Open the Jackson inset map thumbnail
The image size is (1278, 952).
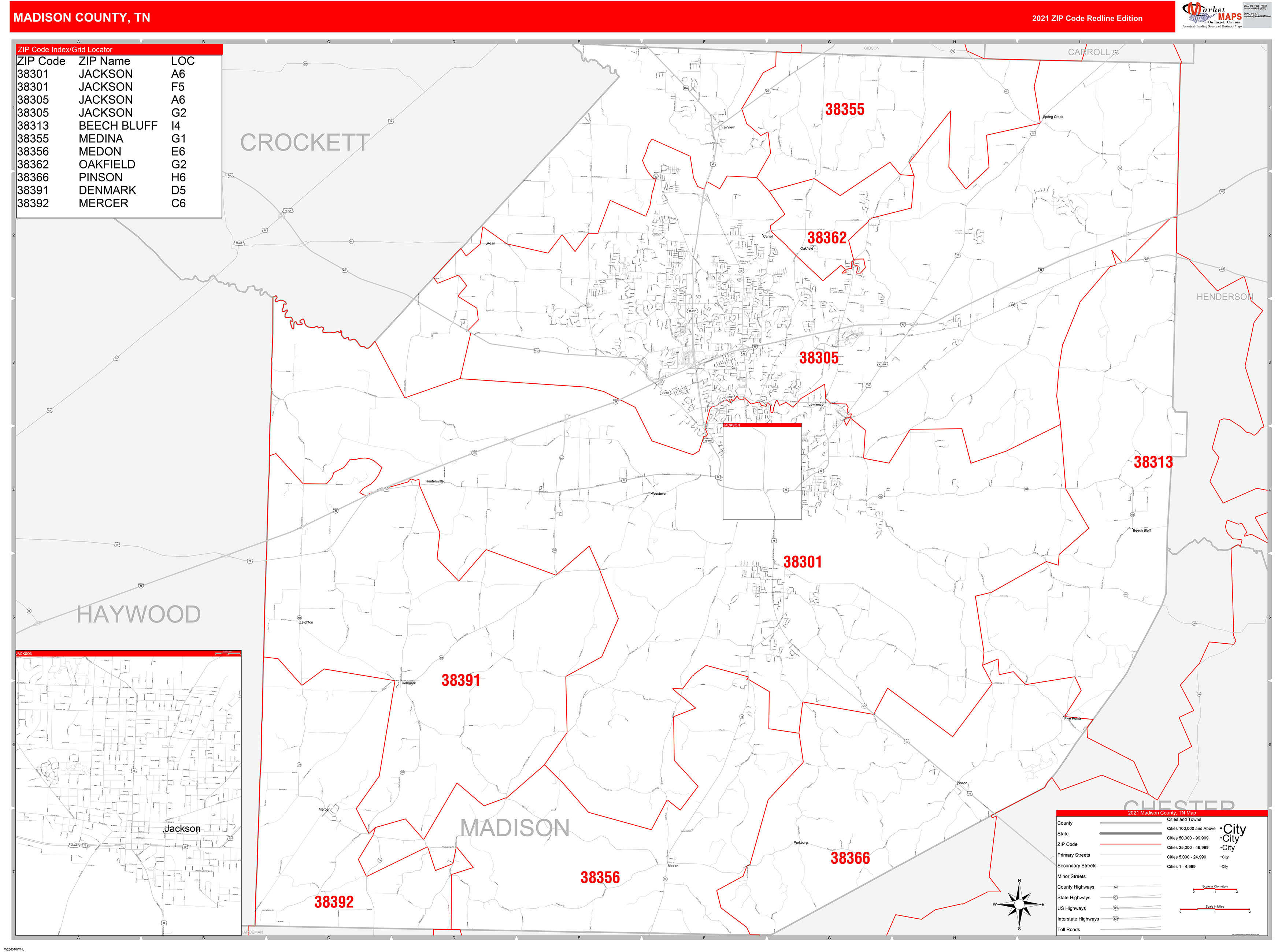(x=128, y=793)
